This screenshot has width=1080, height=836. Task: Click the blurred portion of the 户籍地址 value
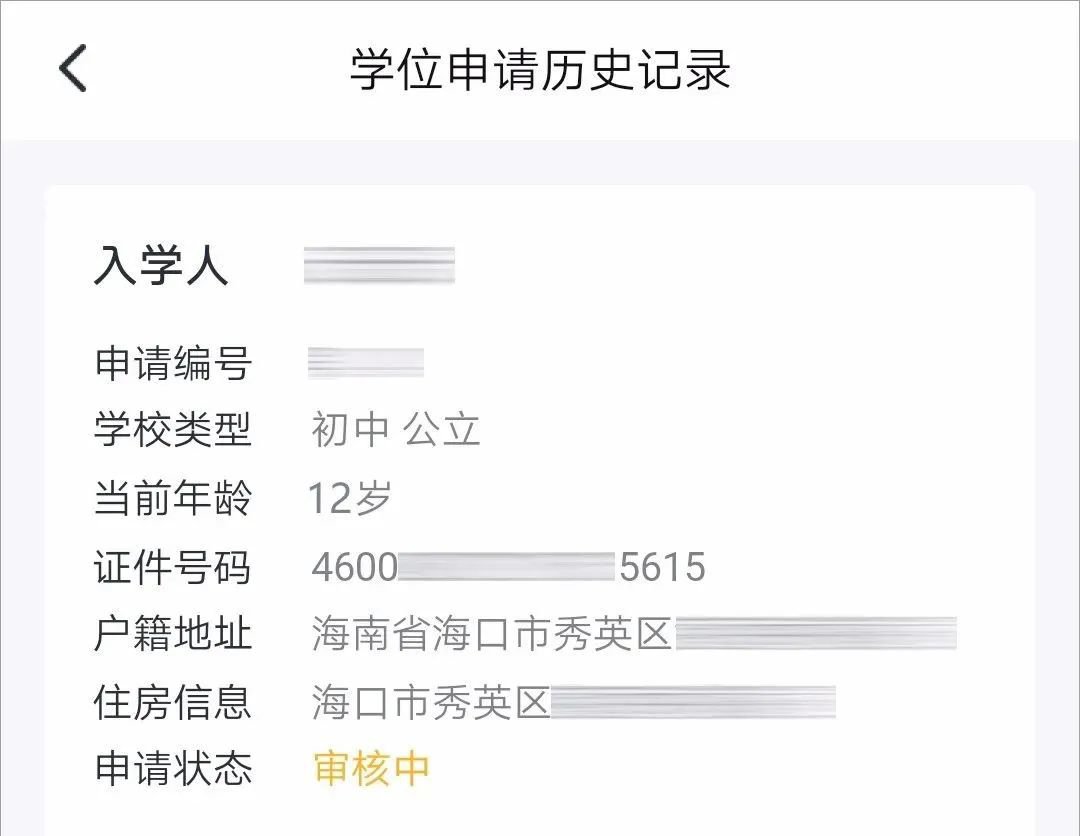pyautogui.click(x=815, y=634)
